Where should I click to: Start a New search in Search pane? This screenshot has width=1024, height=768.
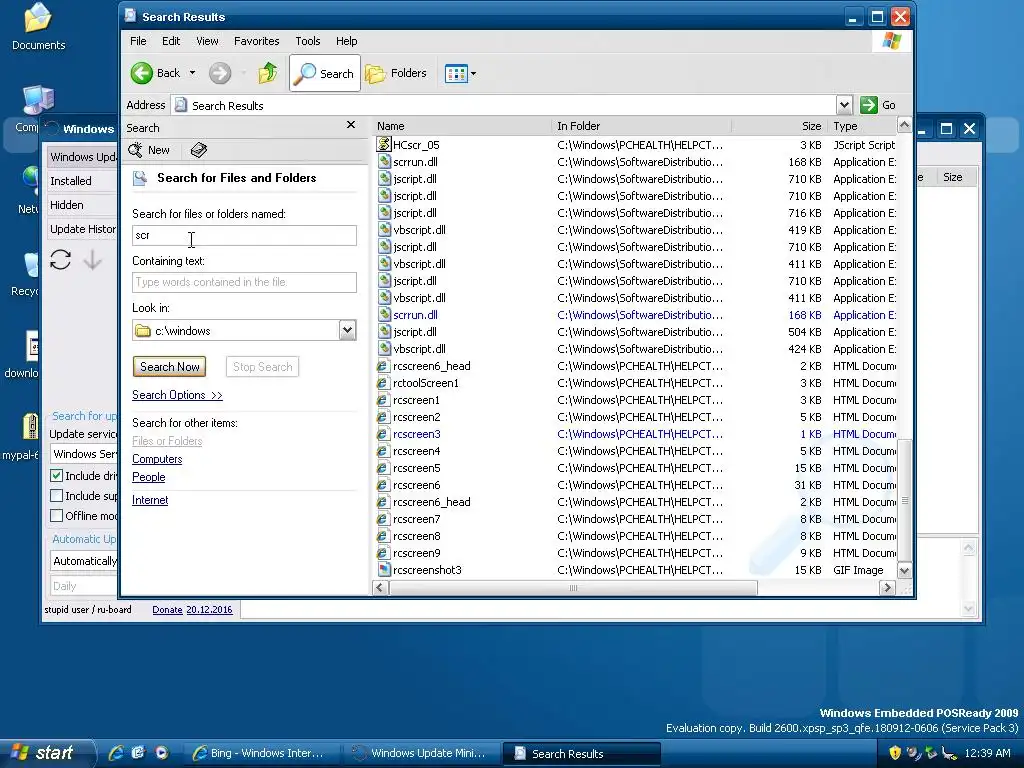click(150, 150)
